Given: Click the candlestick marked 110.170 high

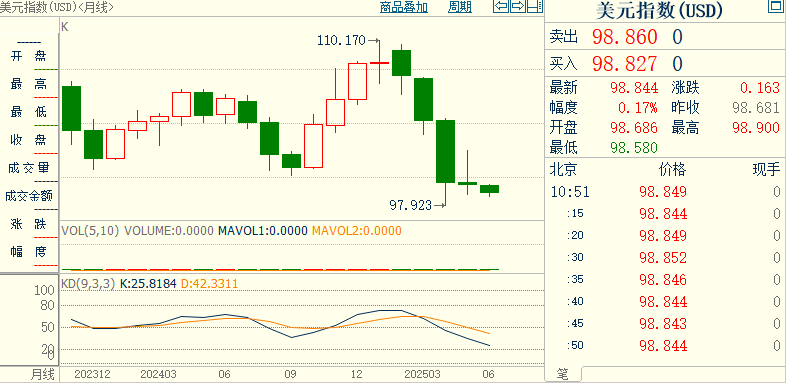Looking at the screenshot, I should point(379,62).
